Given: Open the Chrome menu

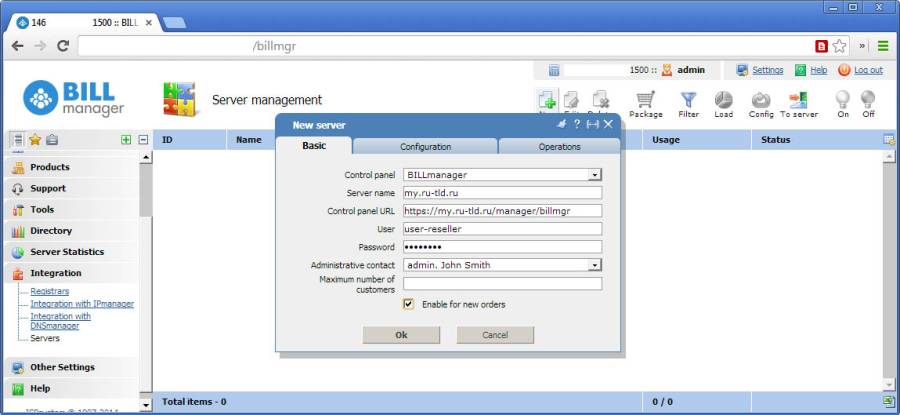Looking at the screenshot, I should pos(883,46).
